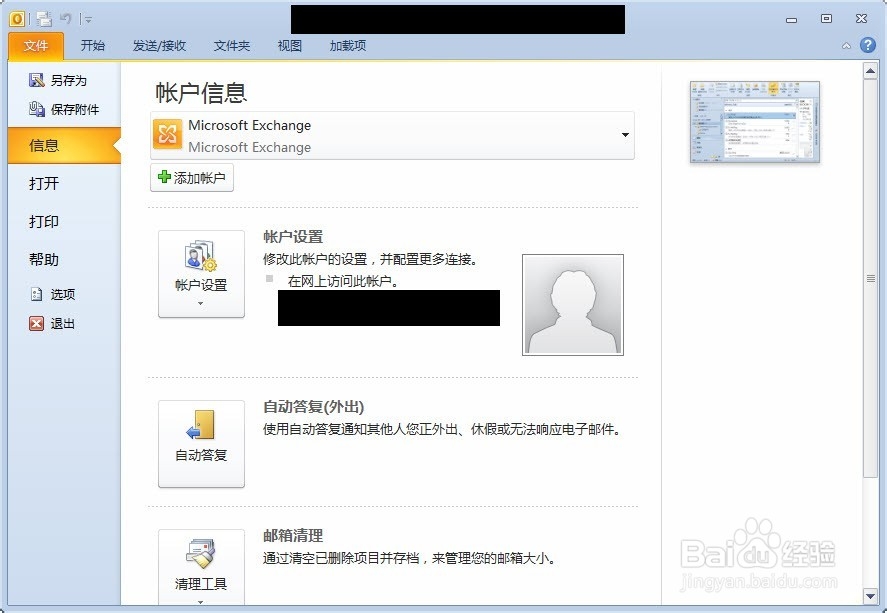Click the 添加帐户 button

pyautogui.click(x=192, y=178)
